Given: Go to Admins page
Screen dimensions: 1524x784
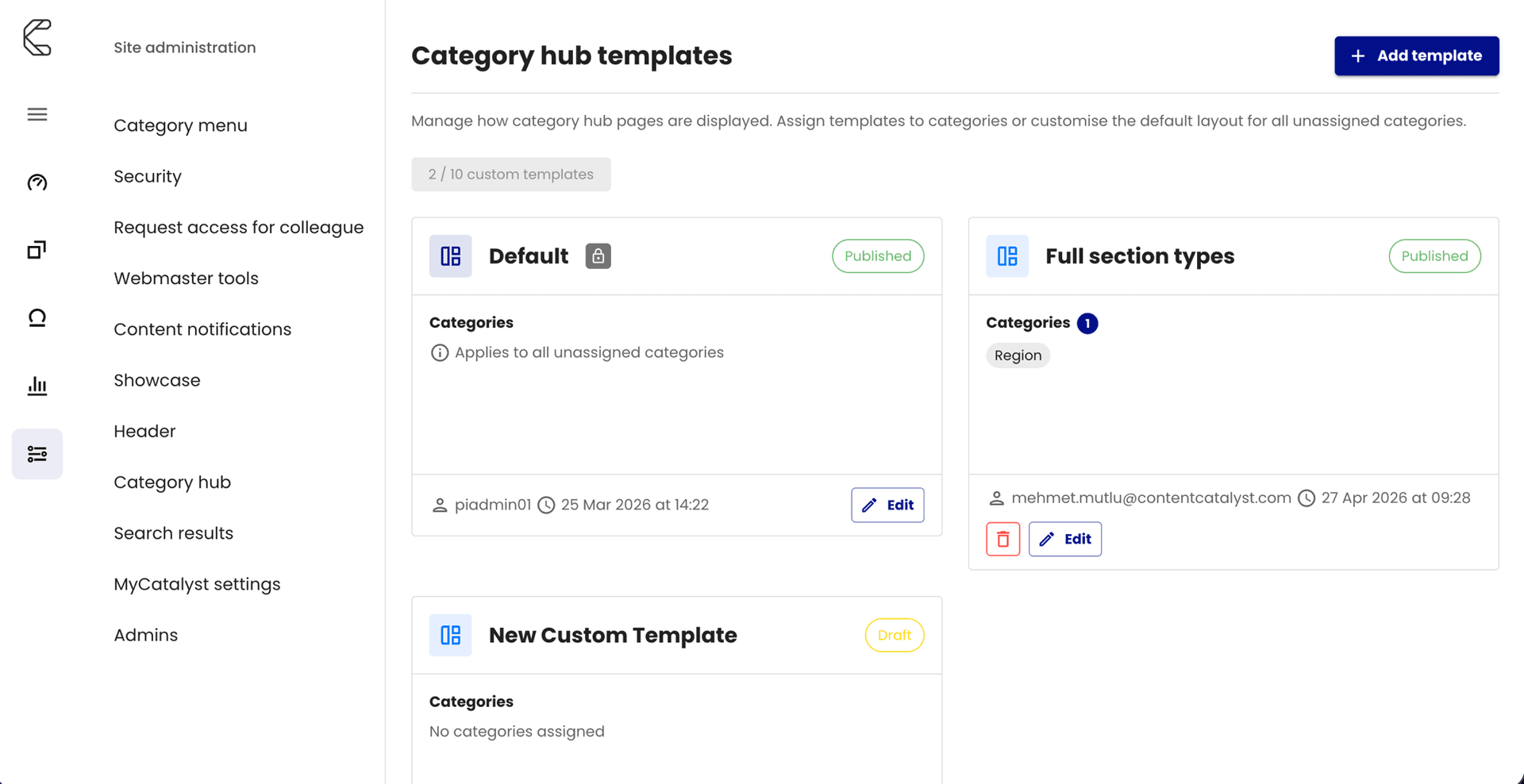Looking at the screenshot, I should [146, 635].
